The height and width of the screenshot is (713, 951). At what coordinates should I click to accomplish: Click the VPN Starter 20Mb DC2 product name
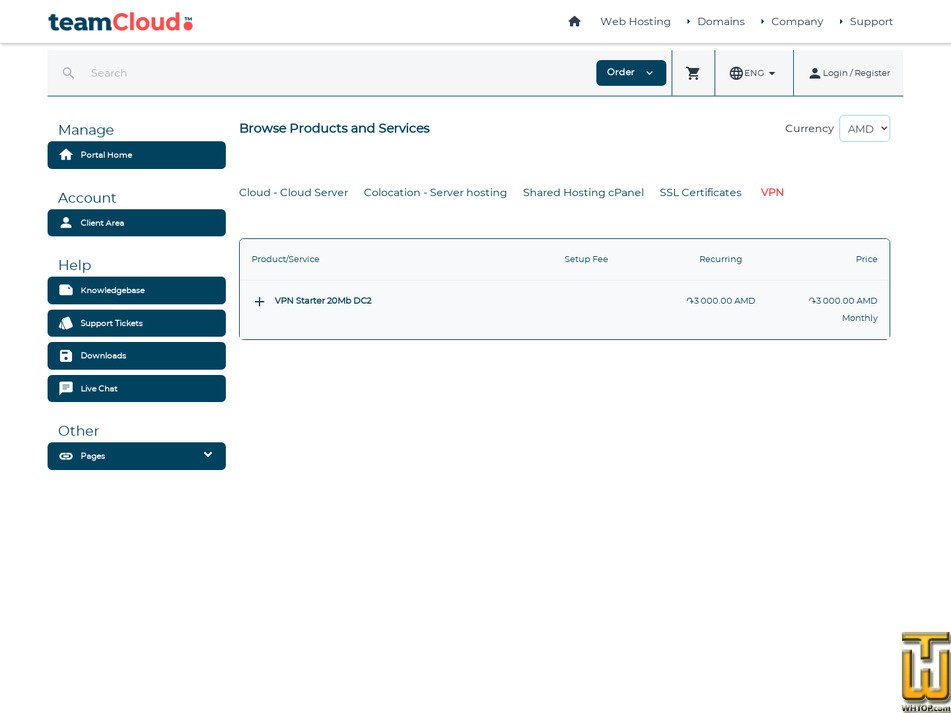(323, 301)
